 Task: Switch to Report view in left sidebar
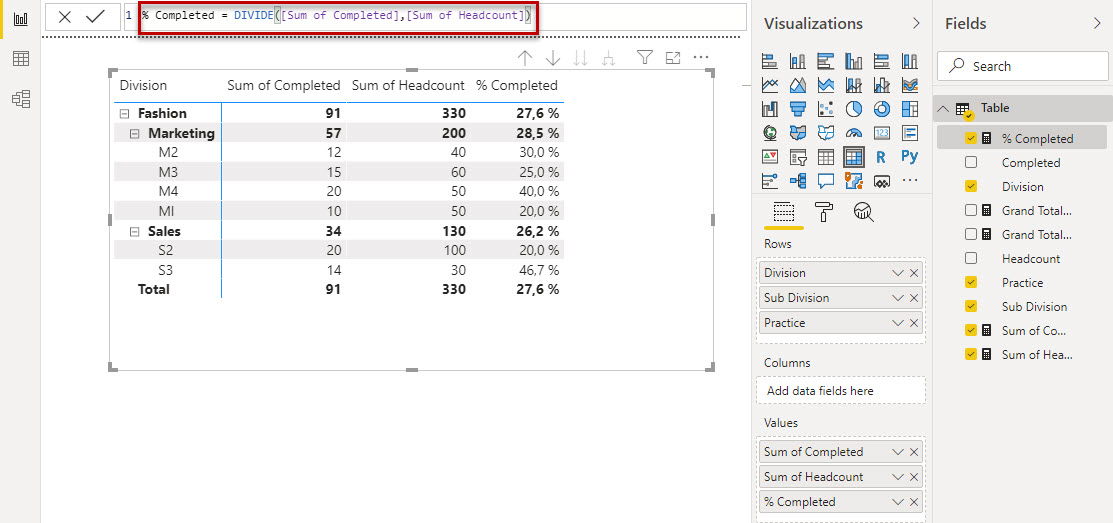tap(21, 19)
